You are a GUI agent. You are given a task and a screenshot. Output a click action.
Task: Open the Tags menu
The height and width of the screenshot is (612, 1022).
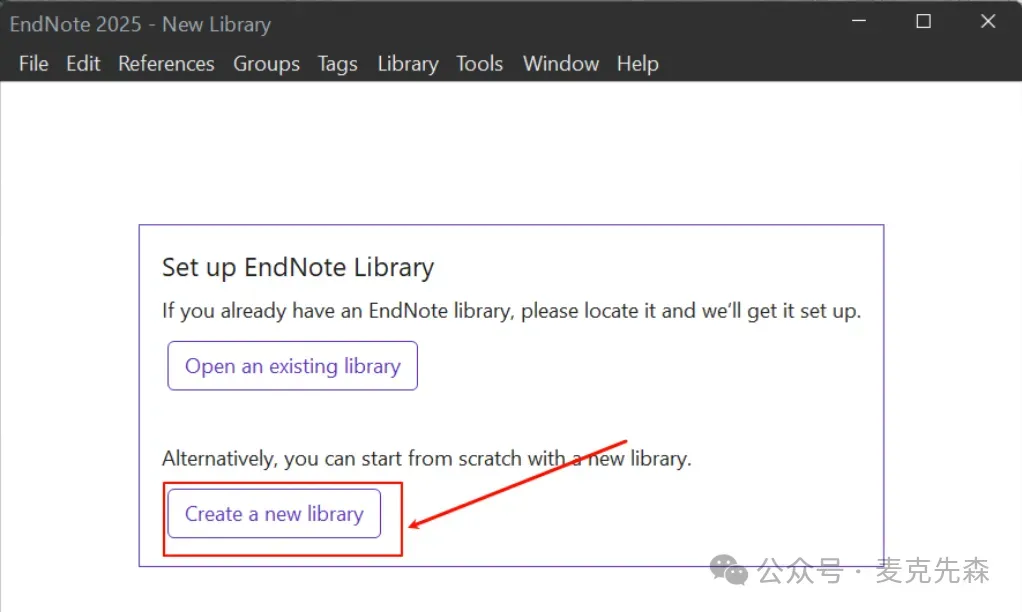tap(337, 63)
